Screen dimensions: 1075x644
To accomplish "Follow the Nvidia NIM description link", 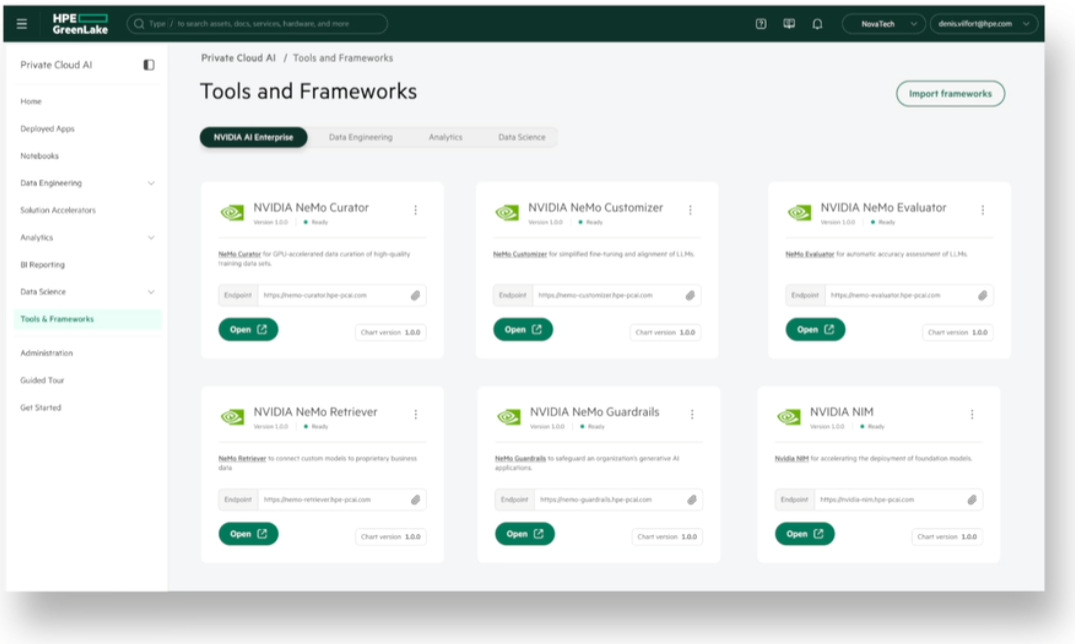I will [x=791, y=459].
